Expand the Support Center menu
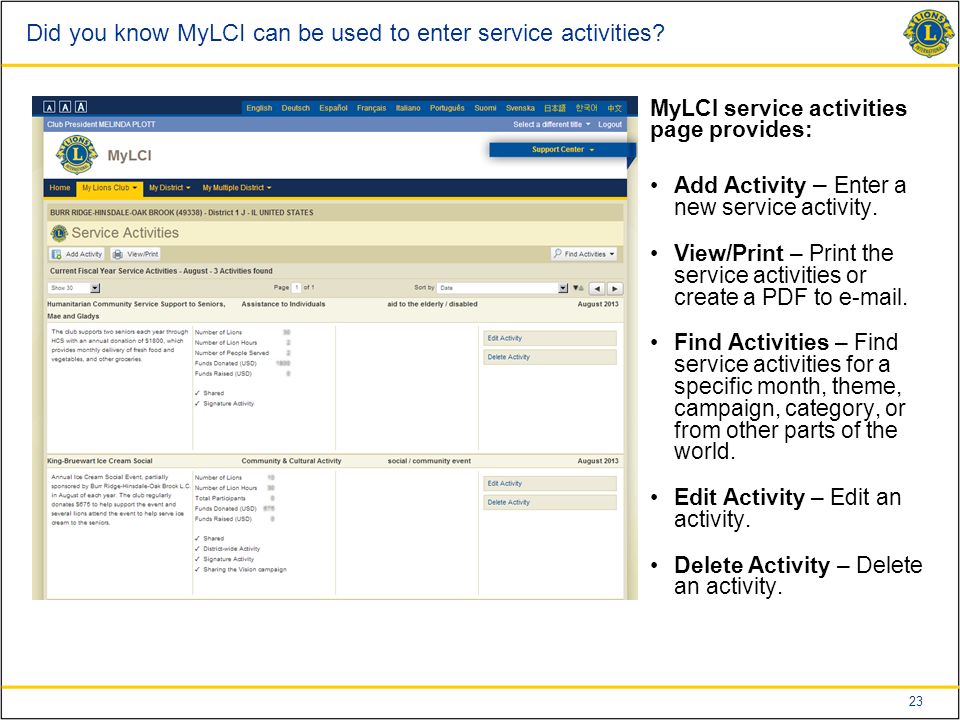 pyautogui.click(x=562, y=149)
